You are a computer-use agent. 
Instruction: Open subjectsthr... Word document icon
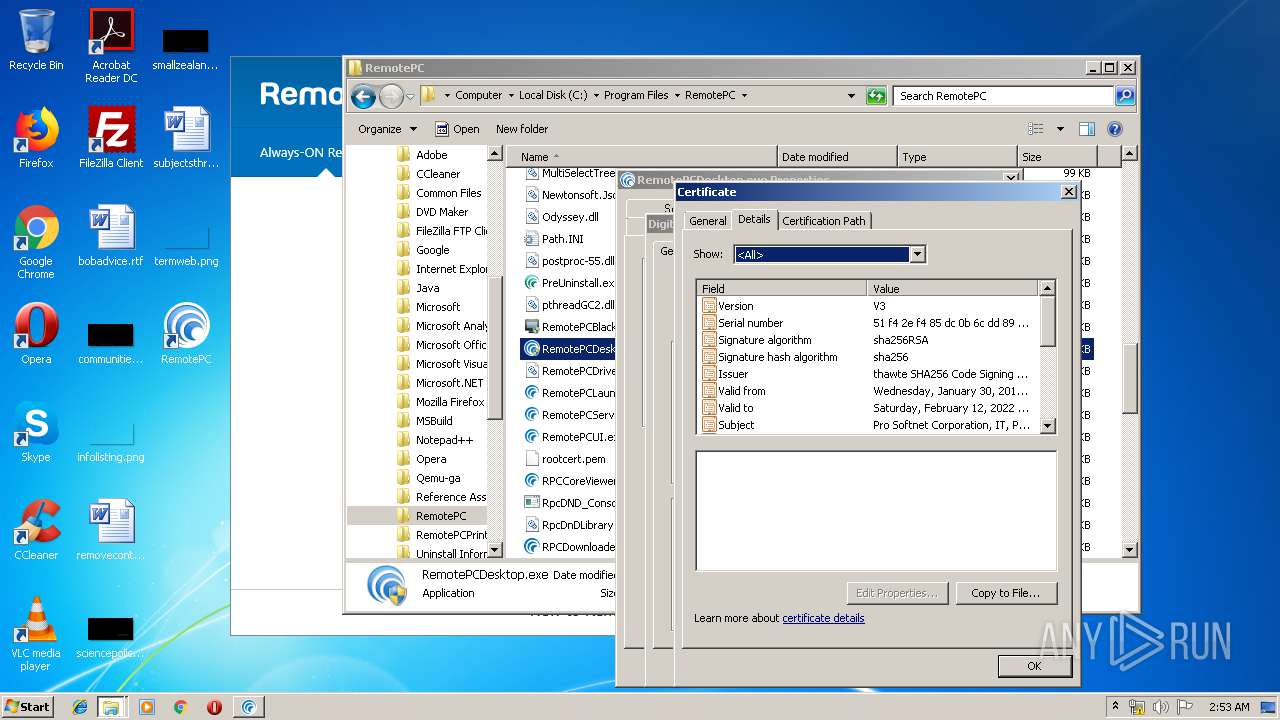click(x=186, y=137)
